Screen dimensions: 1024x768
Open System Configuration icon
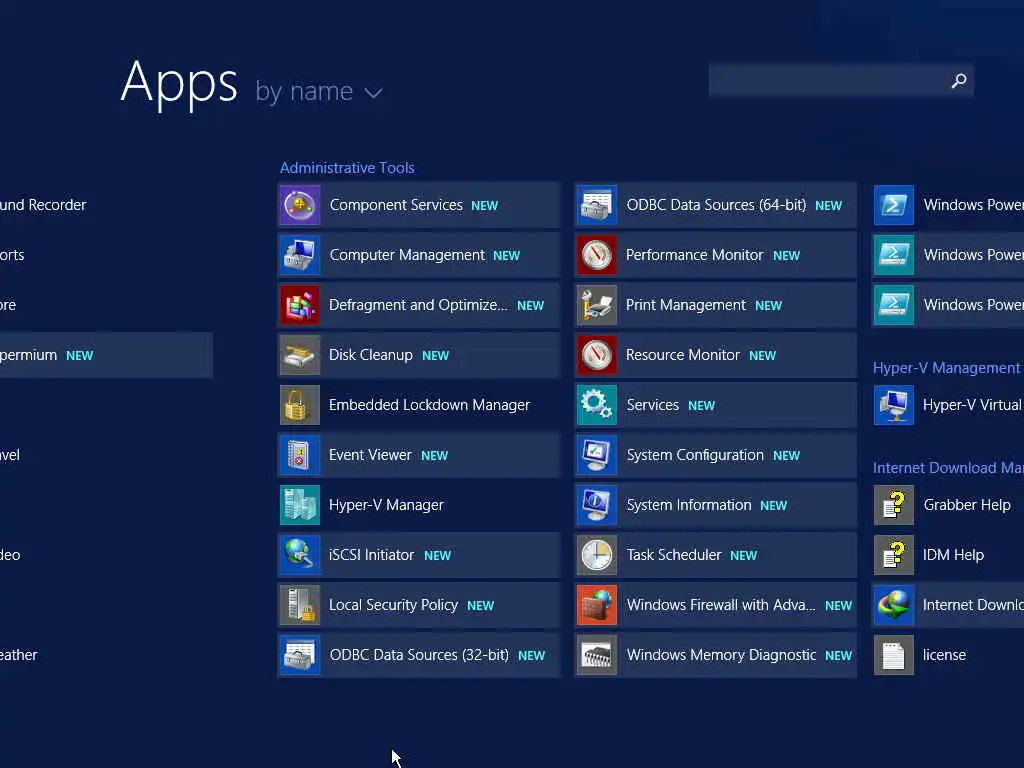597,455
